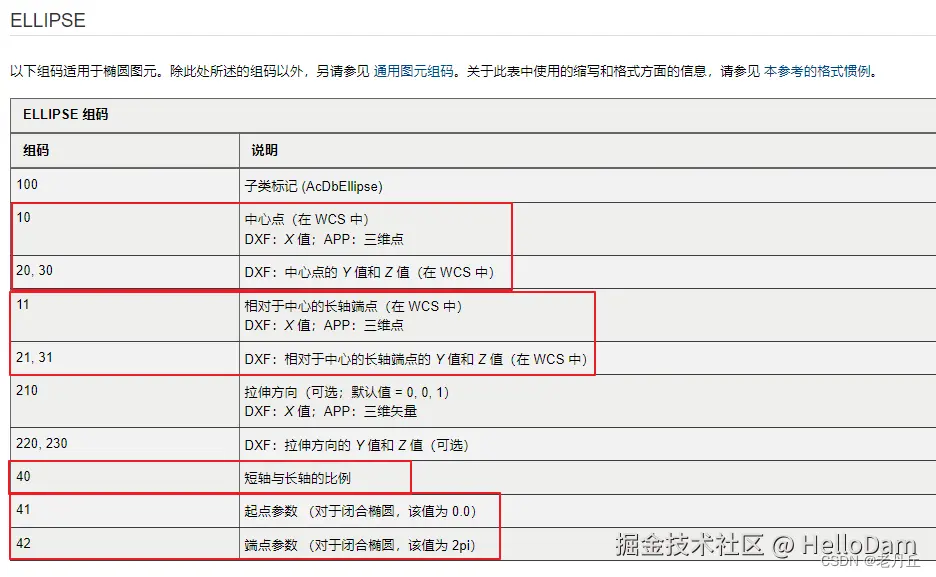Click group code 11 in red box
936x577 pixels.
coord(22,305)
